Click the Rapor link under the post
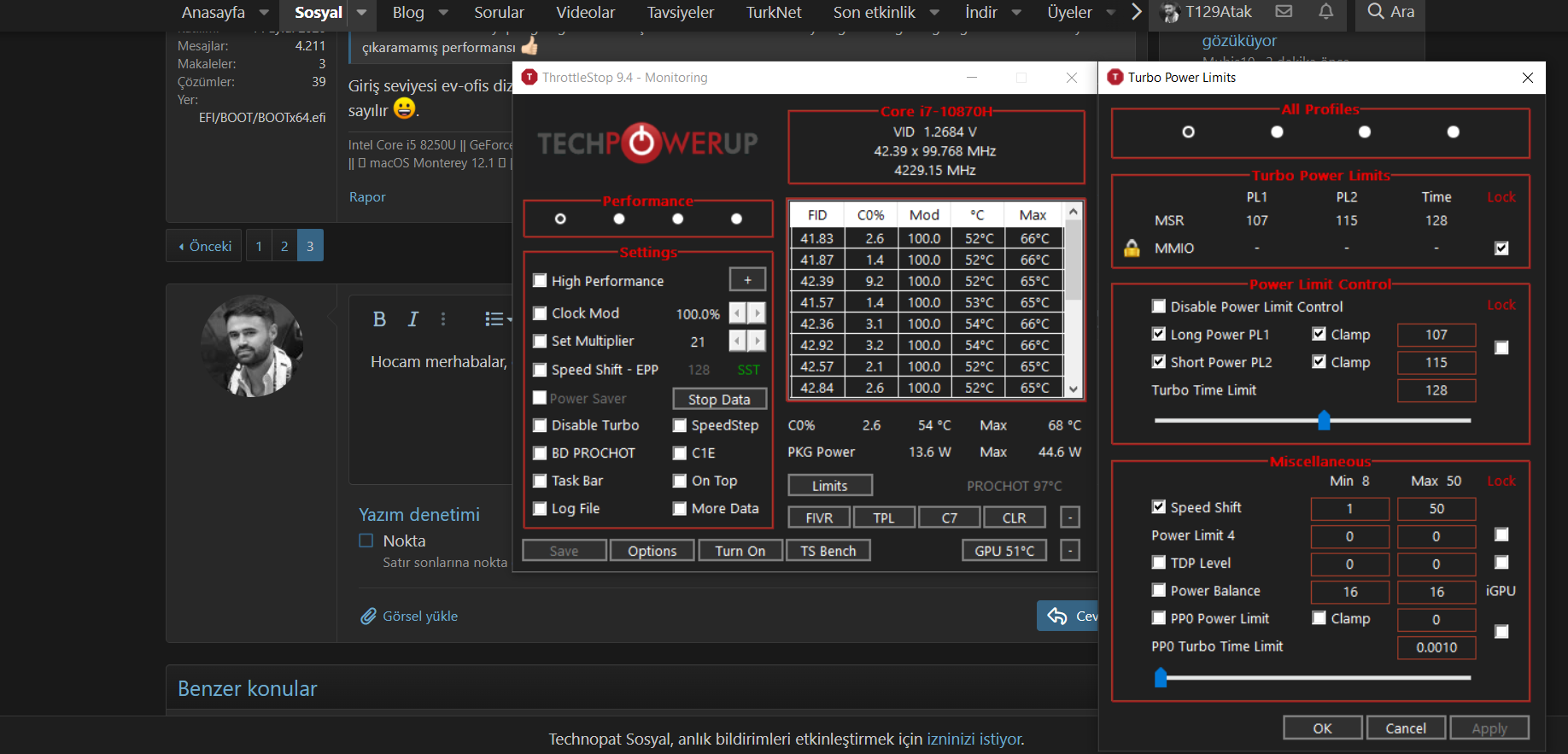The image size is (1568, 754). click(367, 197)
